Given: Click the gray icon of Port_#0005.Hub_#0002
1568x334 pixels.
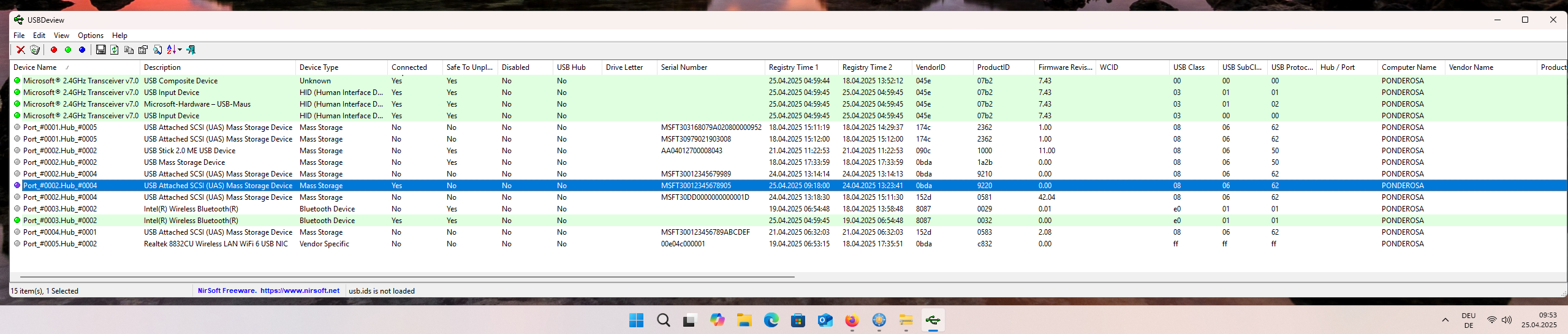Looking at the screenshot, I should pos(17,244).
